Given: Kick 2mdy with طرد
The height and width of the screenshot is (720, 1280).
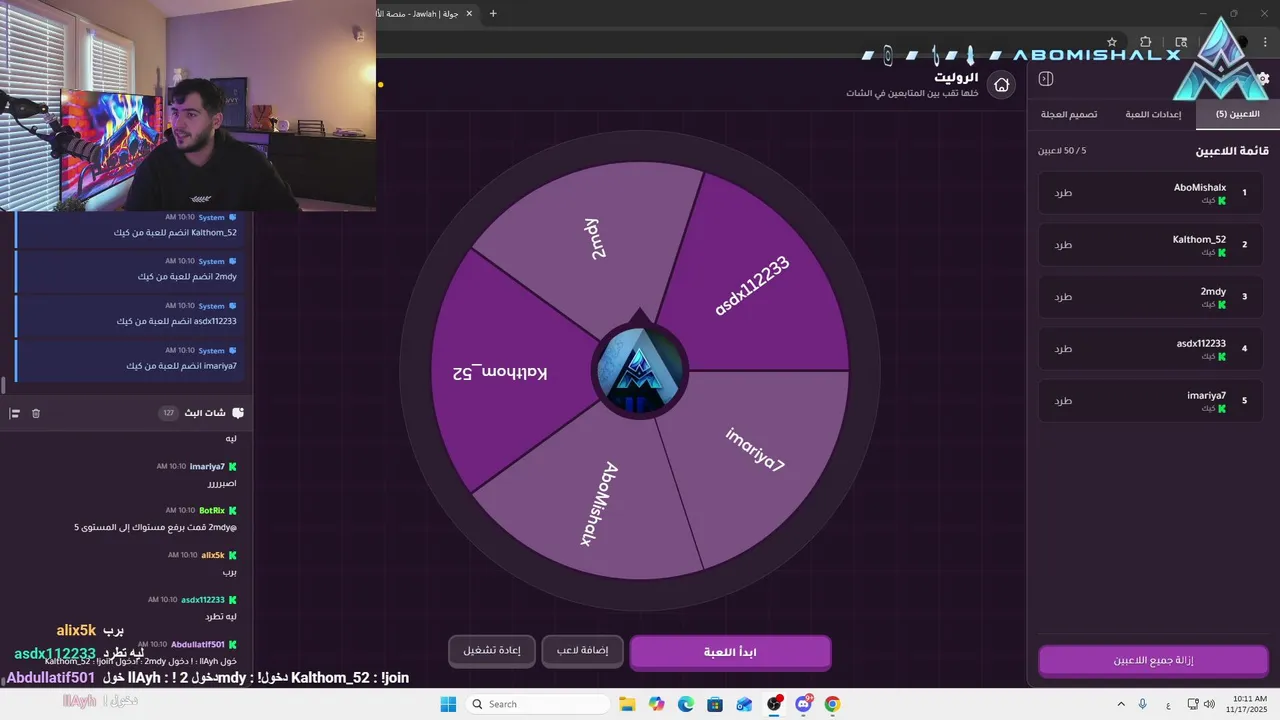Looking at the screenshot, I should (1063, 296).
